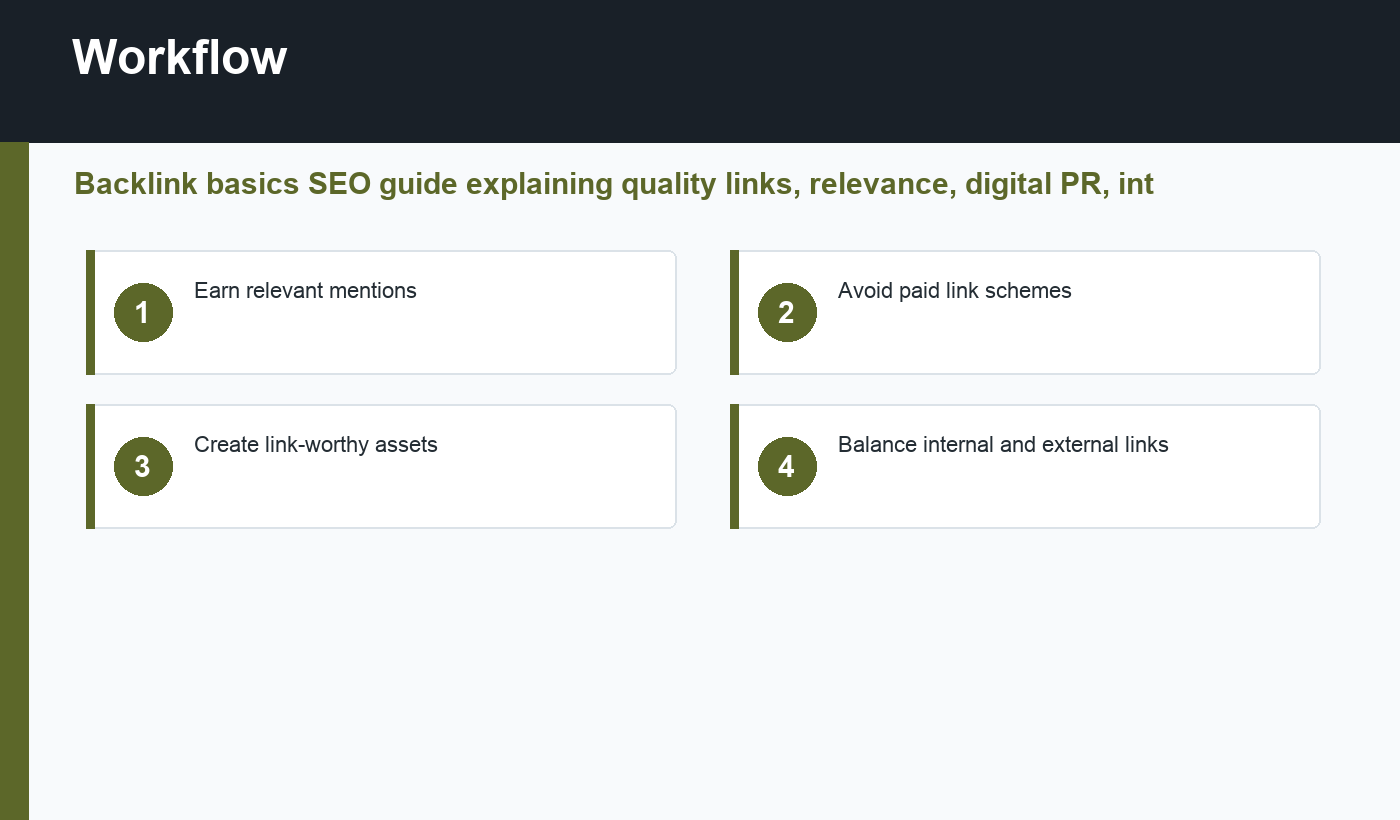Click the step 3 number circle

[x=143, y=466]
